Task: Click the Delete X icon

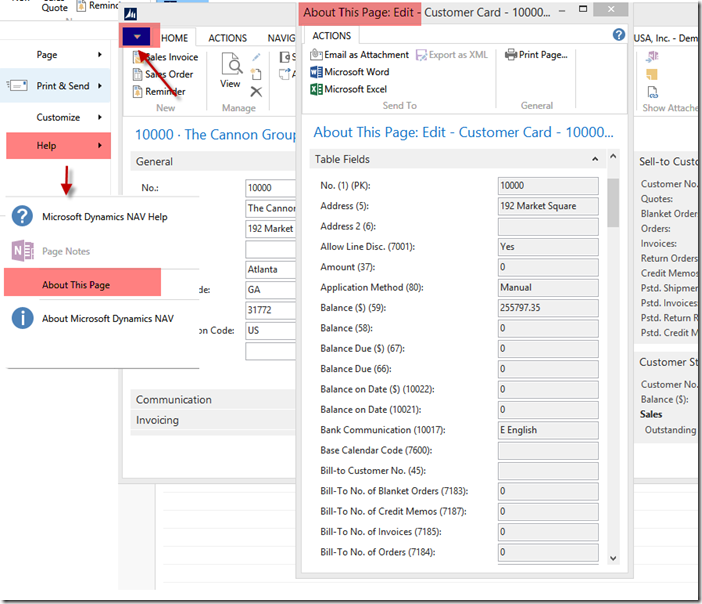Action: click(x=256, y=92)
